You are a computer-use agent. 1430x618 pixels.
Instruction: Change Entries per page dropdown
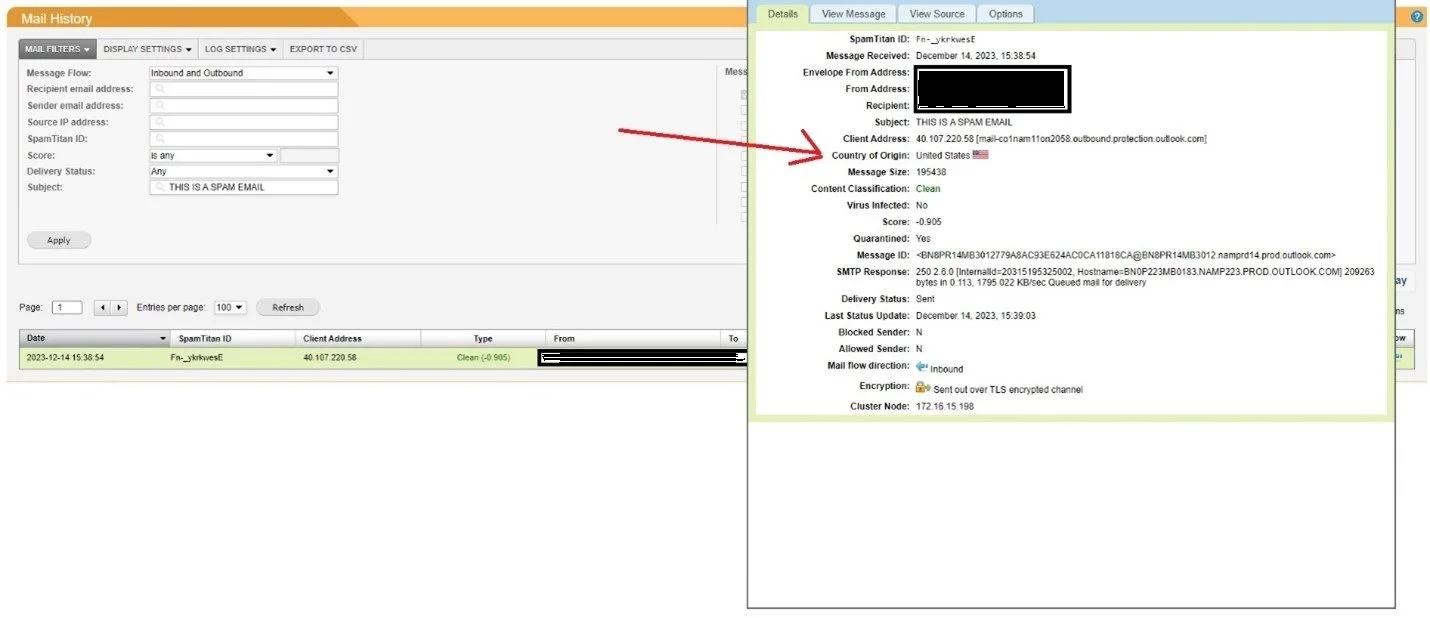tap(230, 308)
